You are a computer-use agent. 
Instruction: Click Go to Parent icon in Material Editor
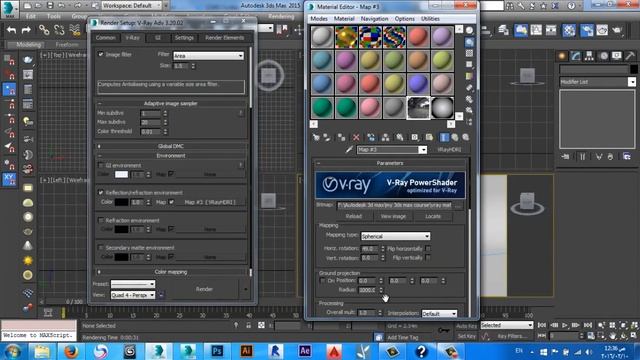pyautogui.click(x=455, y=138)
